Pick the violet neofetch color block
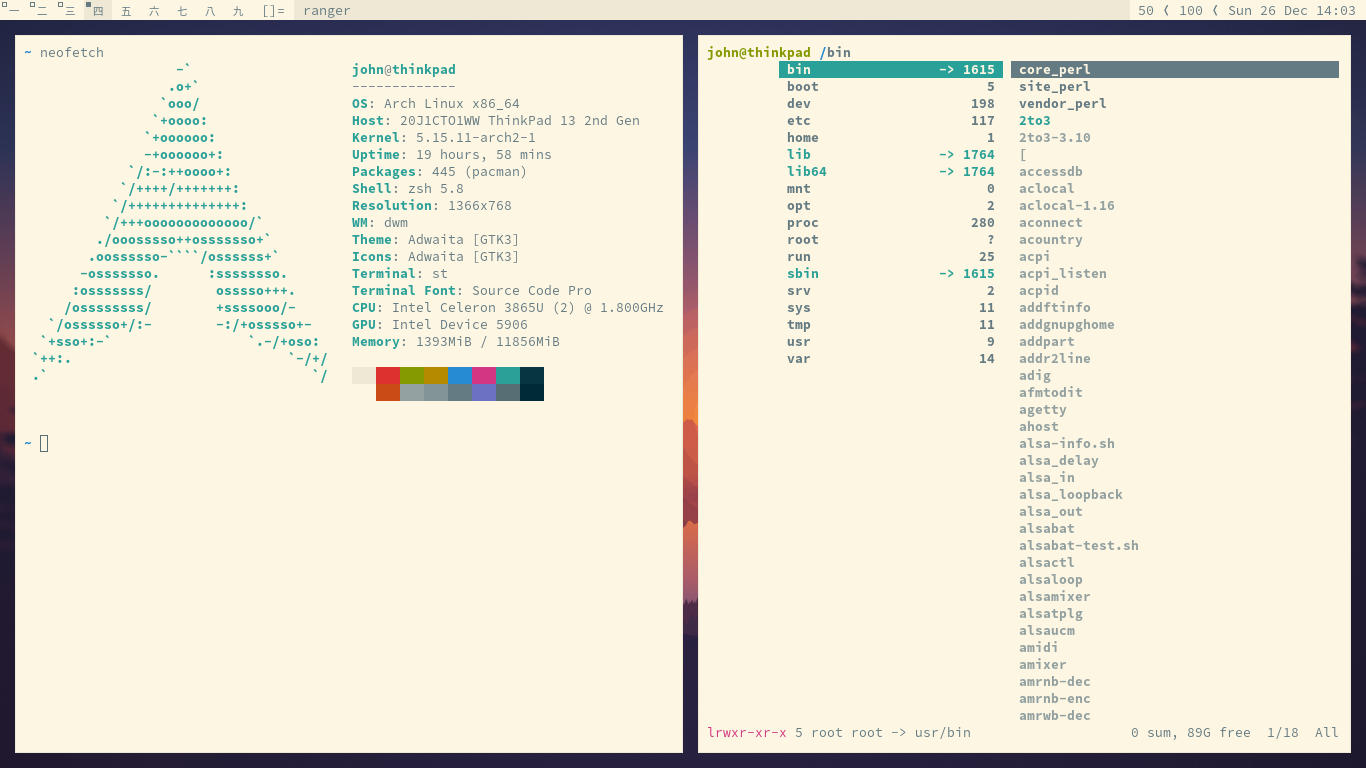 pyautogui.click(x=484, y=392)
